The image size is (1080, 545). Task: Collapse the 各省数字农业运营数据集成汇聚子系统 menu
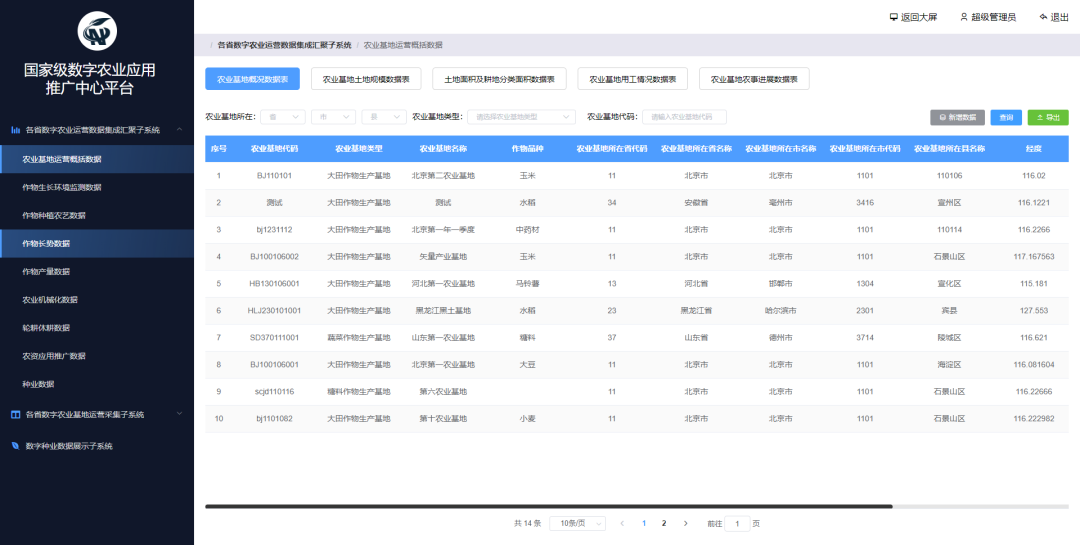pyautogui.click(x=180, y=130)
